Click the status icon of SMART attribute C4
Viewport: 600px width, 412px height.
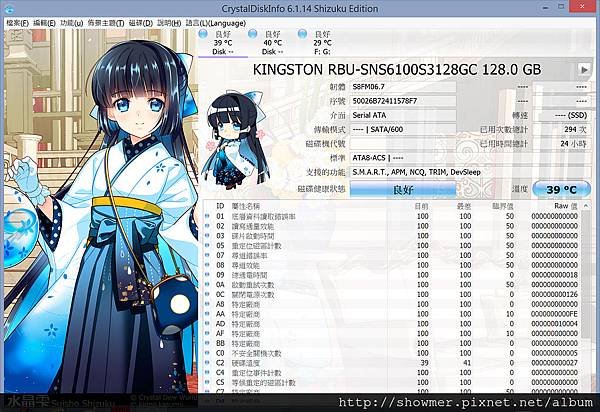pos(207,372)
